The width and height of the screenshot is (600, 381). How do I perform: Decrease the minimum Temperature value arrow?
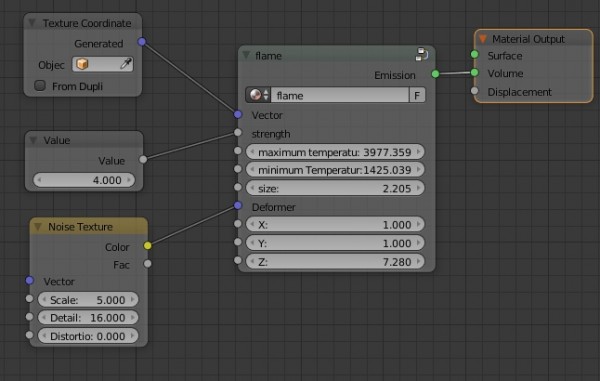(252, 169)
